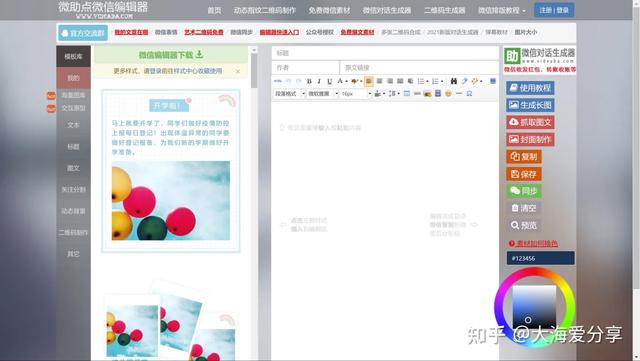Select the 模板库 sidebar tab
This screenshot has width=640, height=361.
click(73, 56)
